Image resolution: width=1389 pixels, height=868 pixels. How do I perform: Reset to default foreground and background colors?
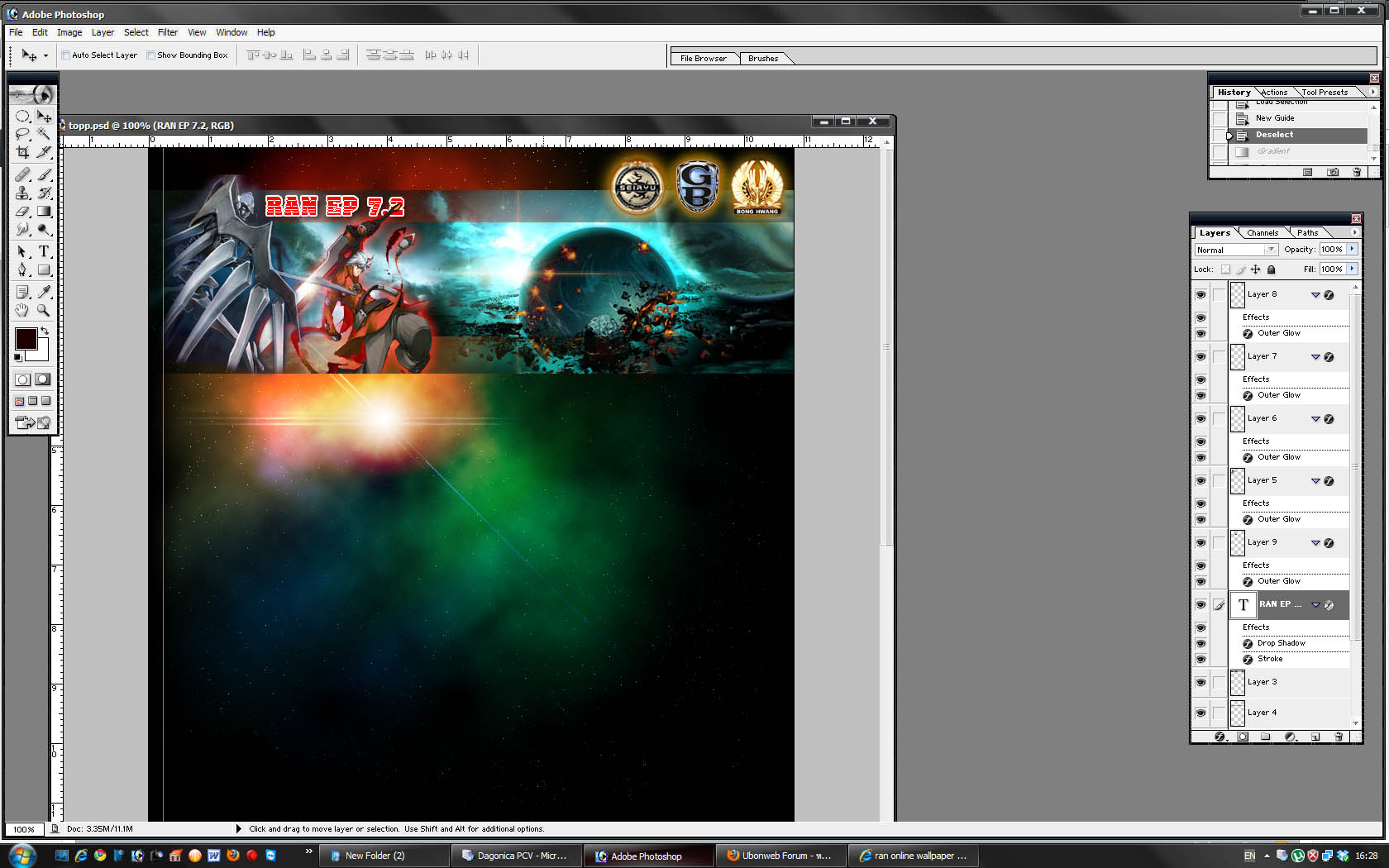click(17, 358)
